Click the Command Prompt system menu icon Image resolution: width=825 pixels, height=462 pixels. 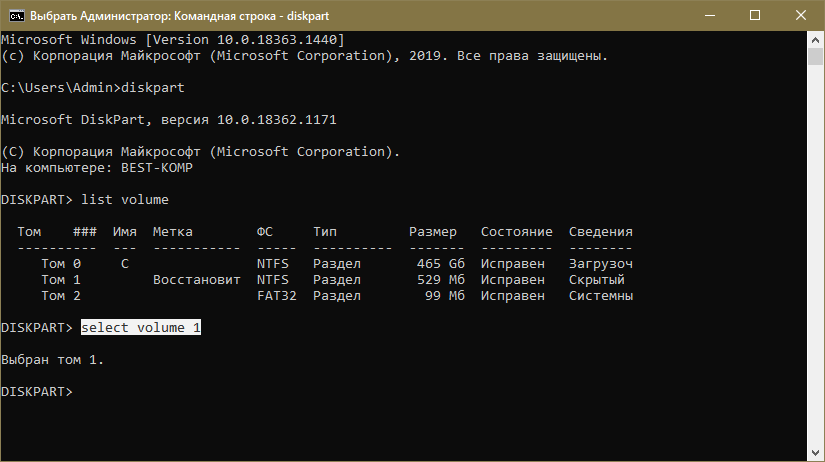pyautogui.click(x=14, y=16)
